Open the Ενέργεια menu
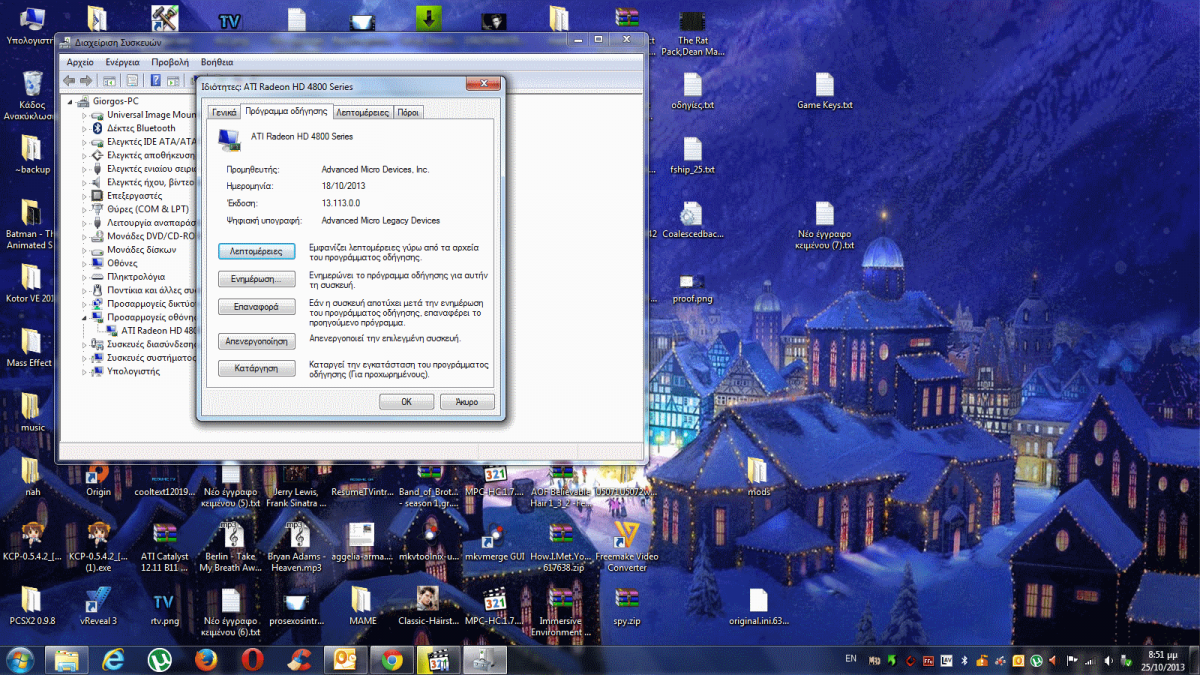The width and height of the screenshot is (1200, 675). 122,62
